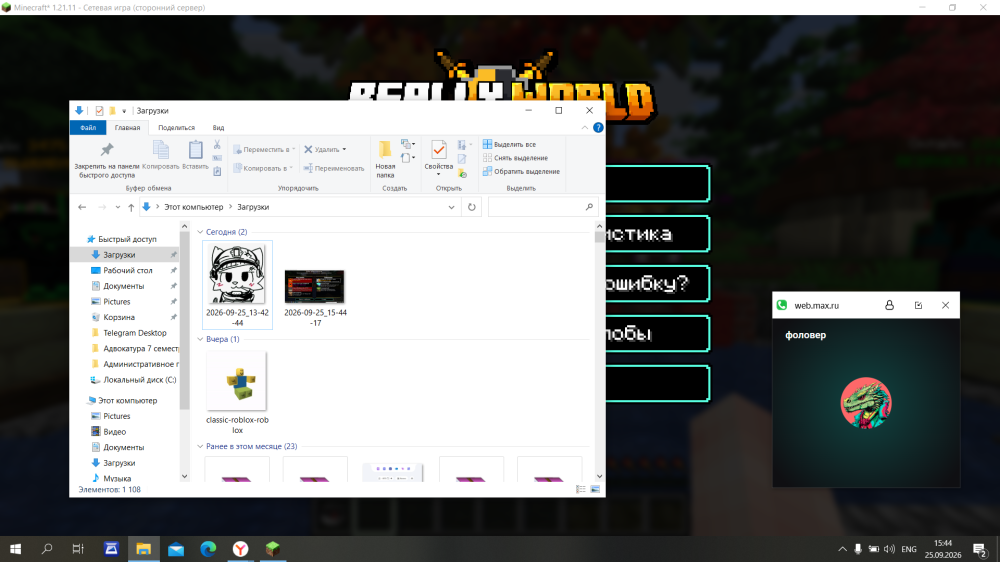Screen dimensions: 1000x562
Task: Click the Open icon beside Свойства
Action: (464, 145)
